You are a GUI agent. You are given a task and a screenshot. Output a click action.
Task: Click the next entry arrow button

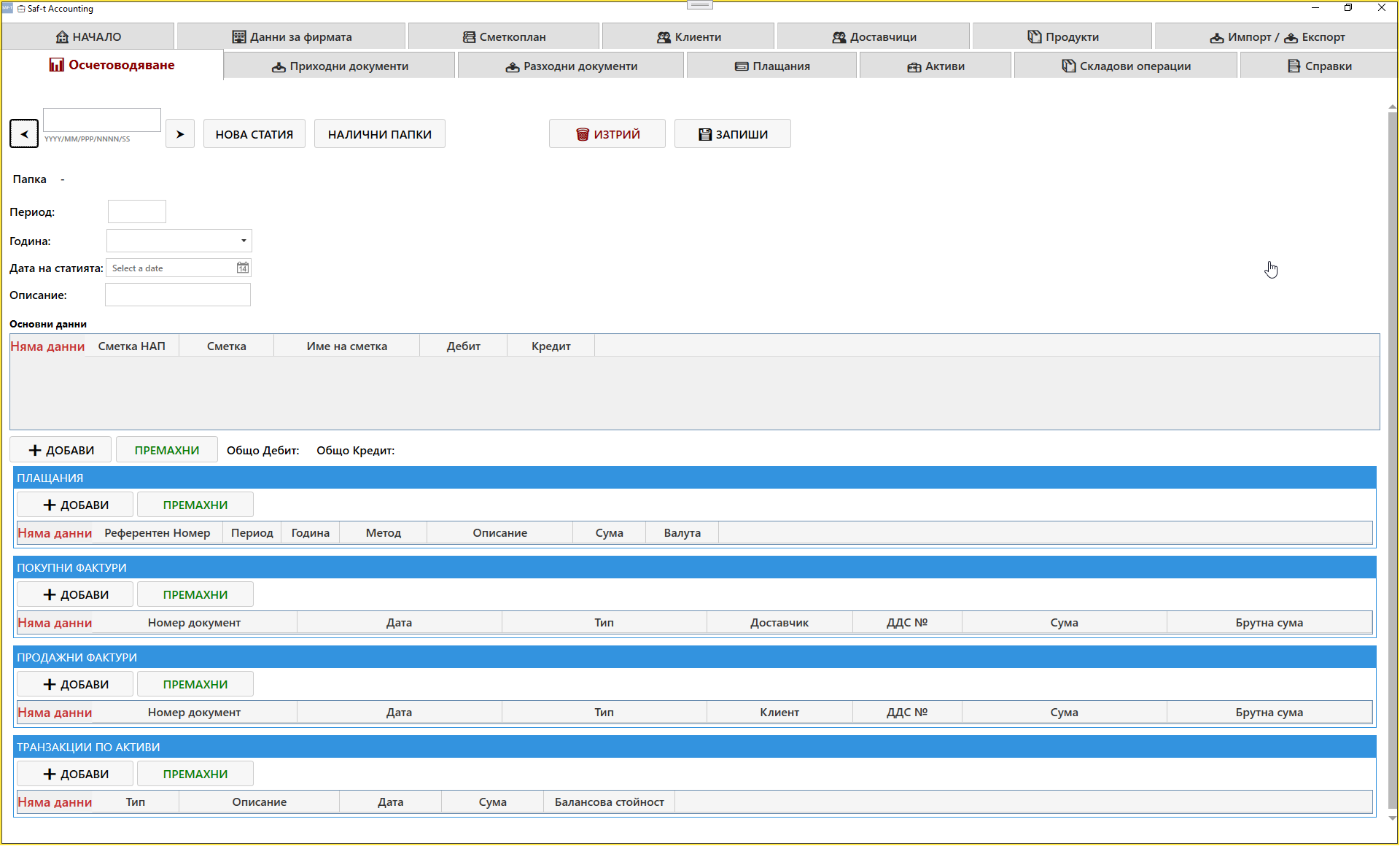[x=180, y=133]
